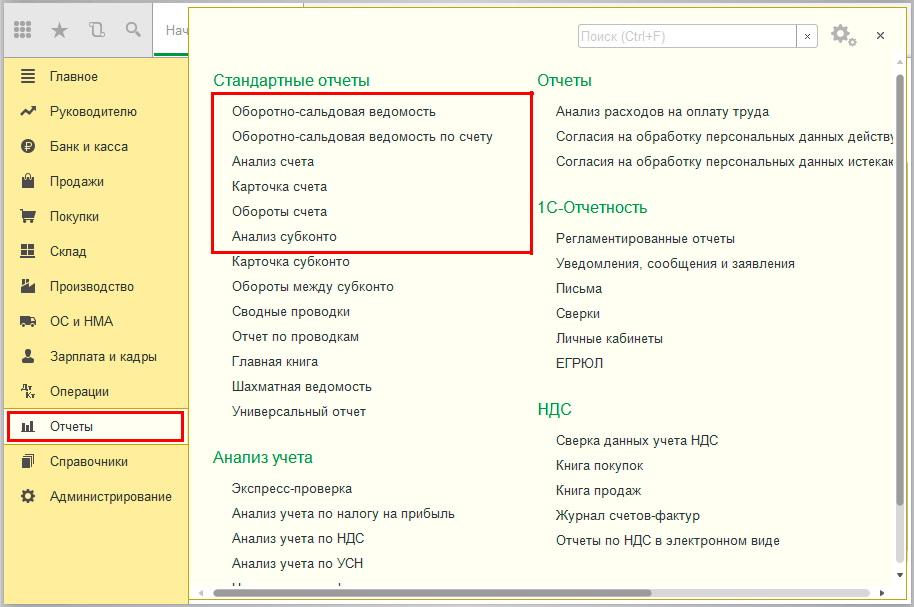This screenshot has height=607, width=914.
Task: Click the Склад grid icon
Action: (x=28, y=251)
